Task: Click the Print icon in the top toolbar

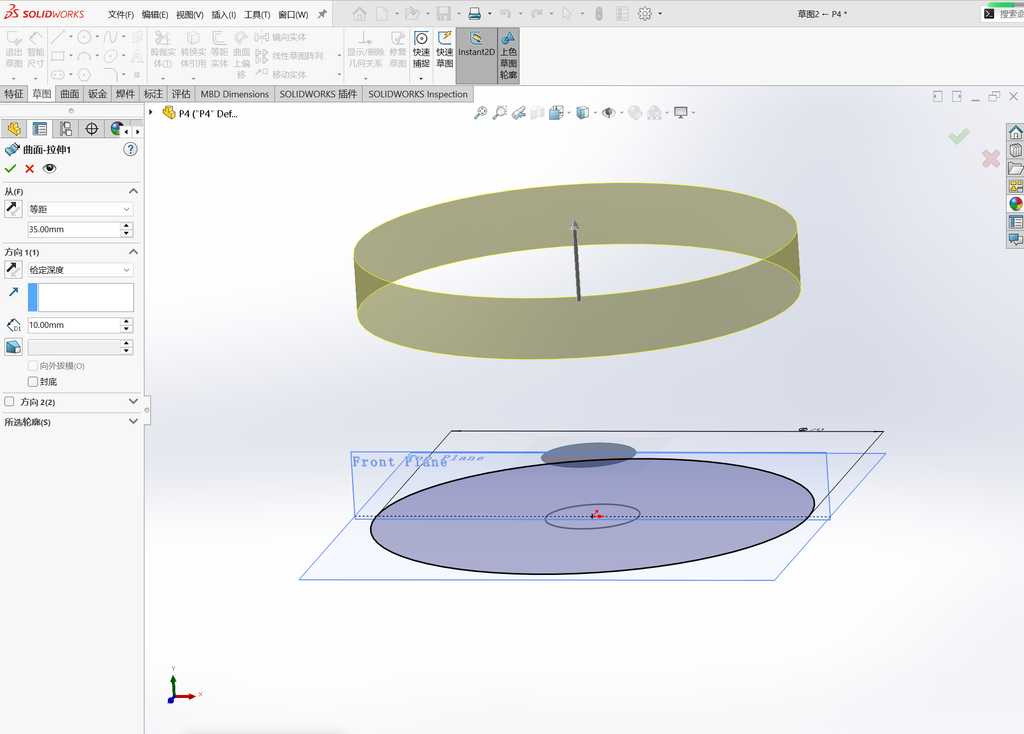Action: [x=475, y=14]
